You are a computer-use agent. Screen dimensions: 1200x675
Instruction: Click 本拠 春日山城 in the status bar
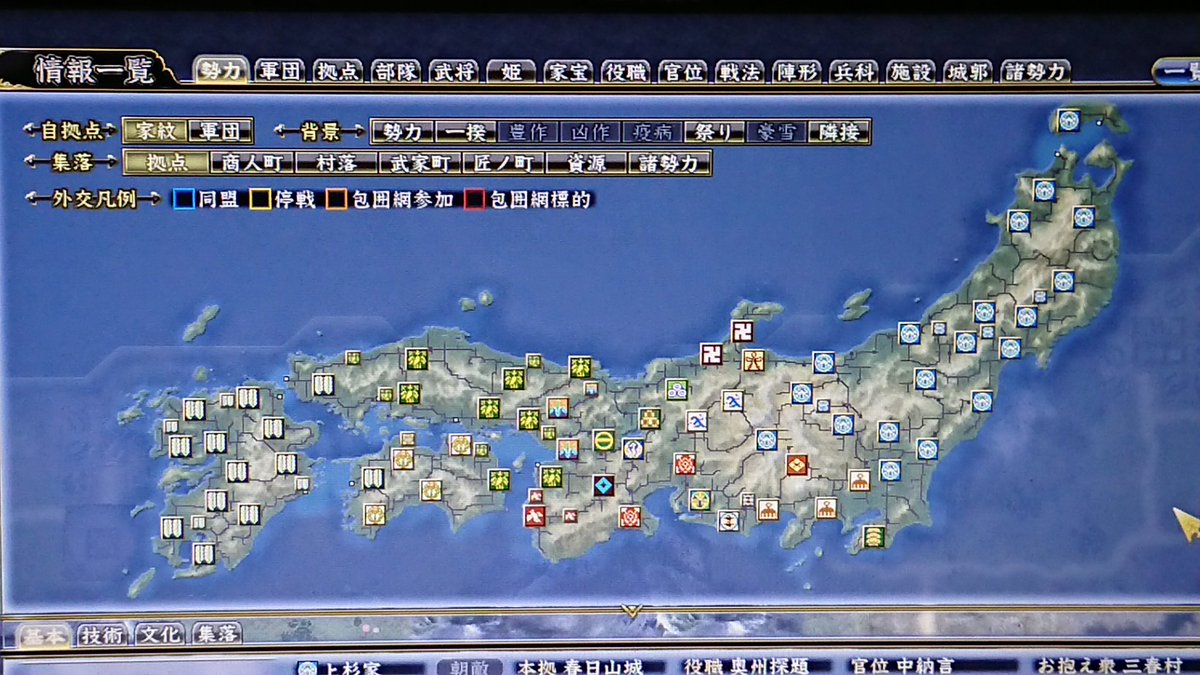pos(580,667)
